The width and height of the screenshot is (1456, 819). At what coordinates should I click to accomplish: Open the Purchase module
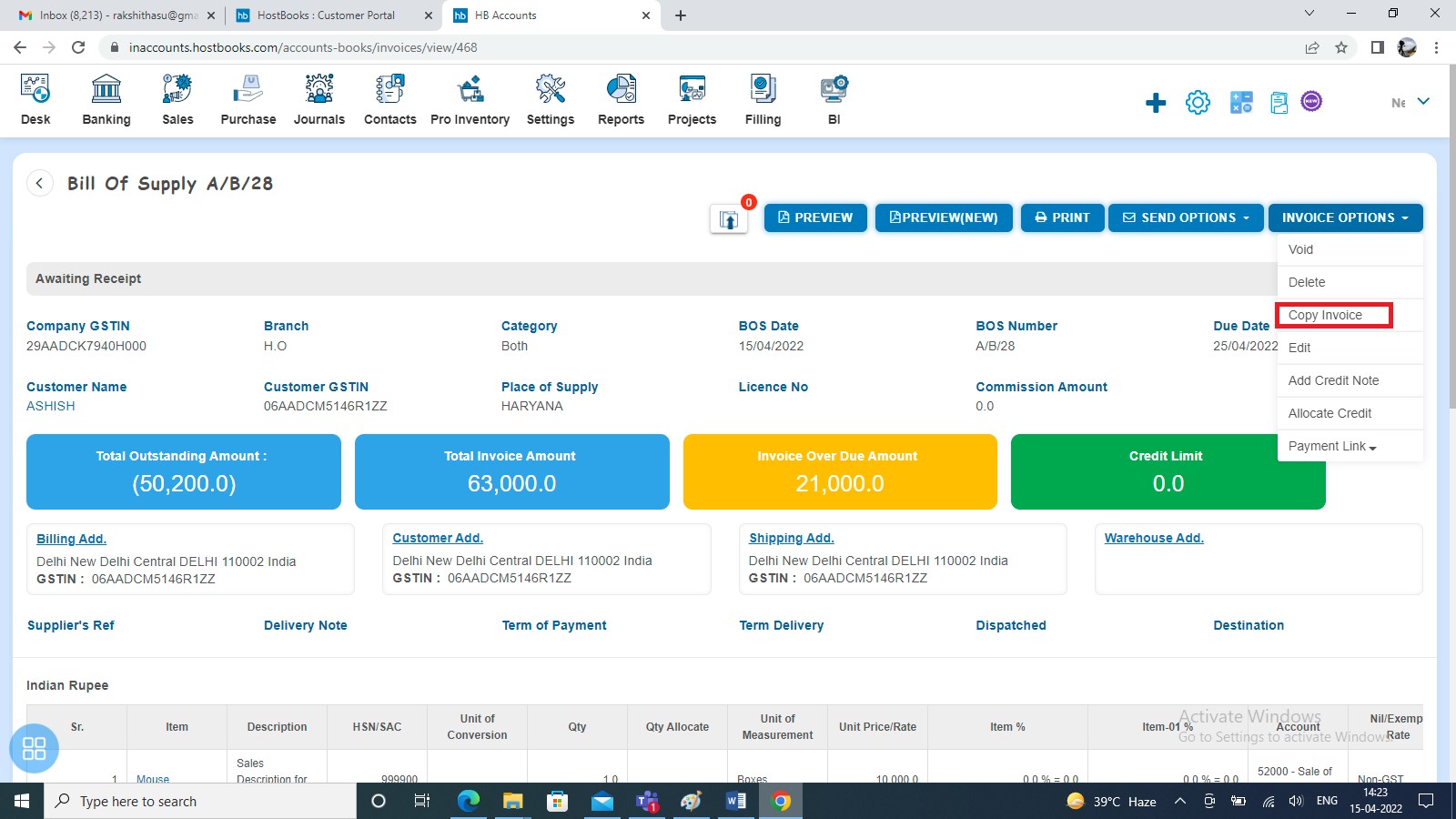point(248,100)
